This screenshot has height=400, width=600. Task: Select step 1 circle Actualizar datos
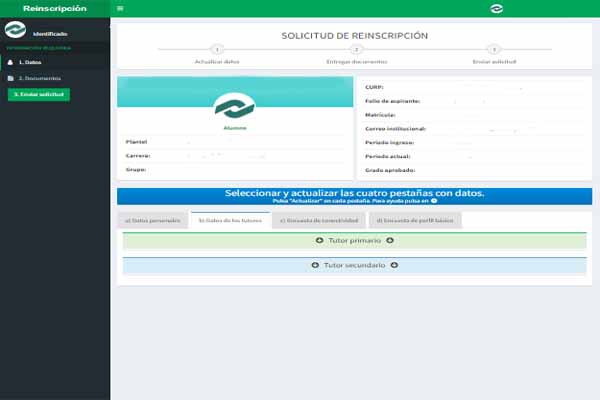(x=217, y=49)
